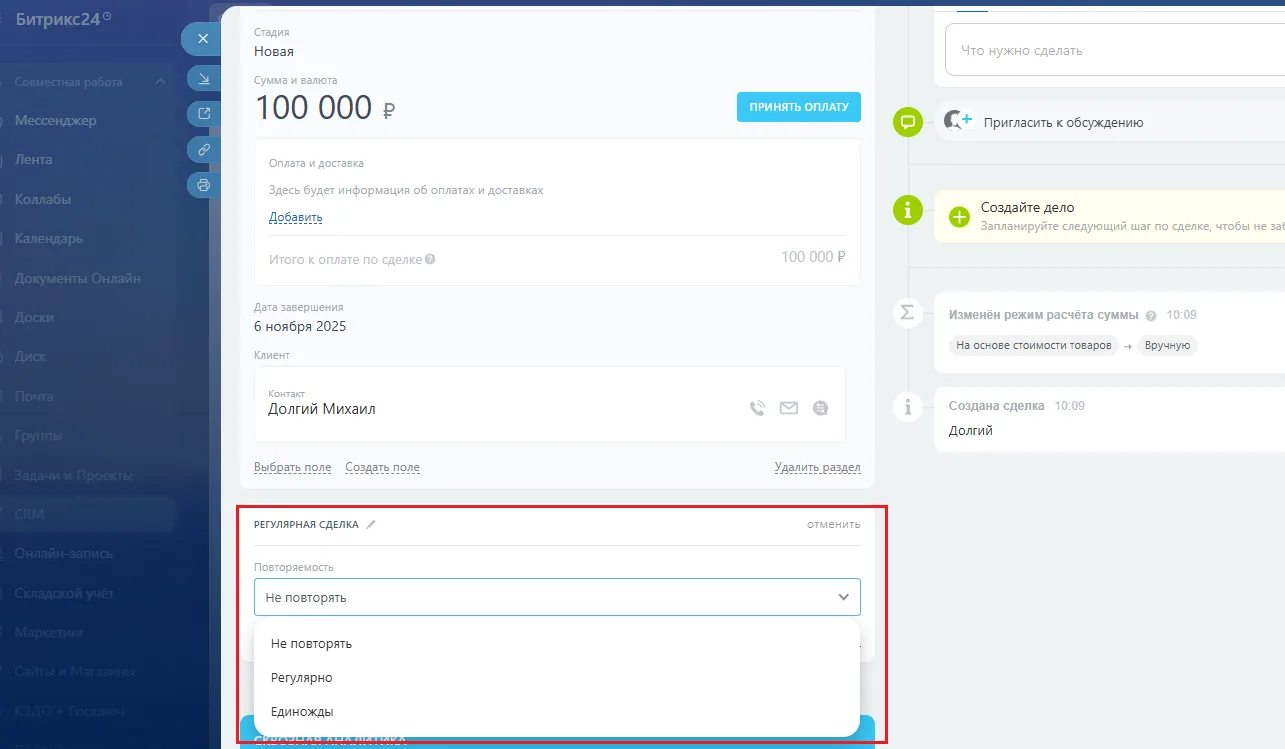The width and height of the screenshot is (1285, 749).
Task: Click Пригласить к обсуждению text
Action: (1063, 122)
